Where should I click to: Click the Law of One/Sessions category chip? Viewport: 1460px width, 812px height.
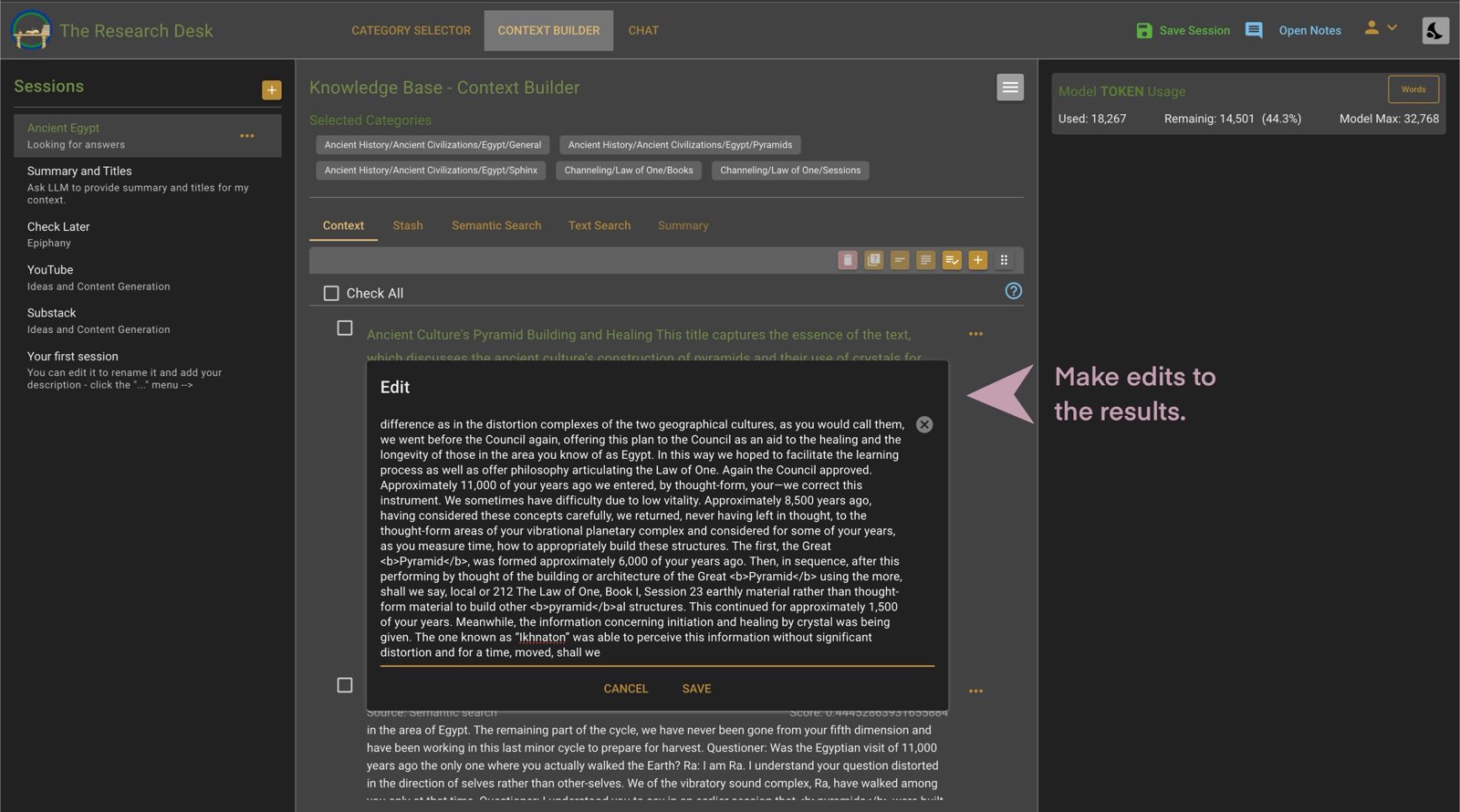[x=790, y=171]
